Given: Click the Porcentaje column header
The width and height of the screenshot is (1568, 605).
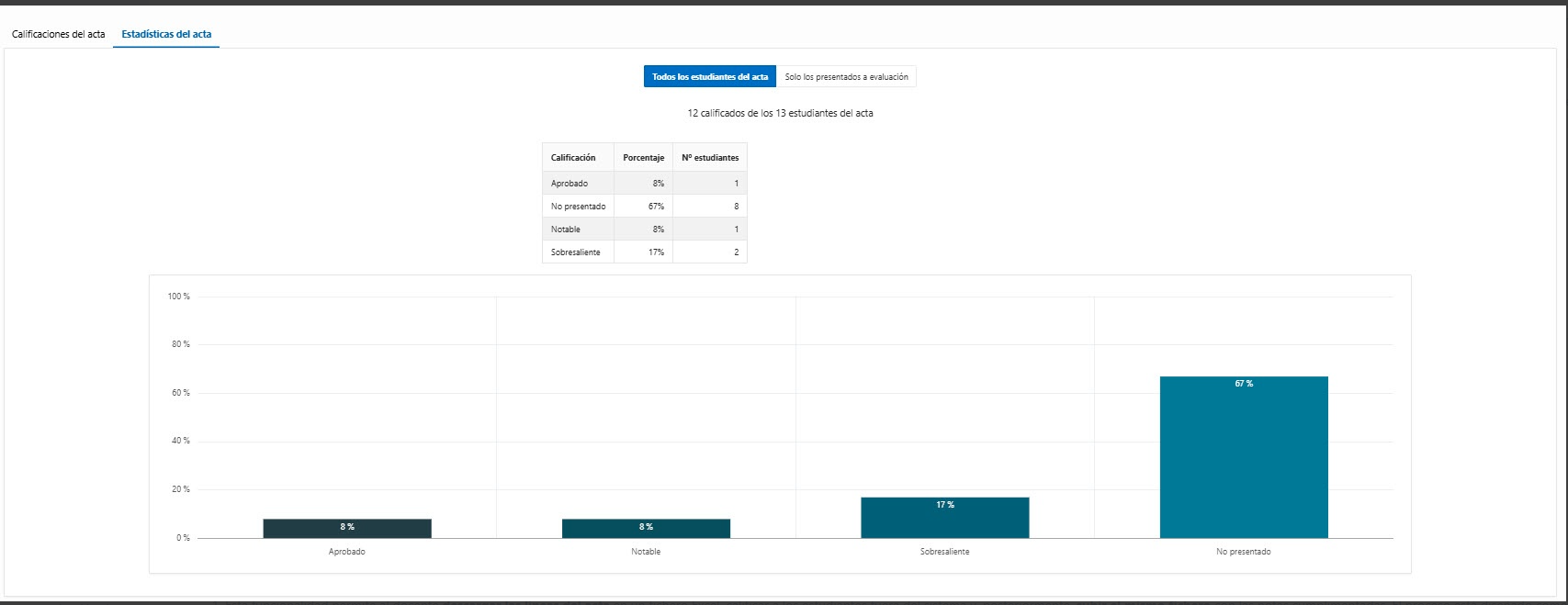Looking at the screenshot, I should pyautogui.click(x=643, y=158).
